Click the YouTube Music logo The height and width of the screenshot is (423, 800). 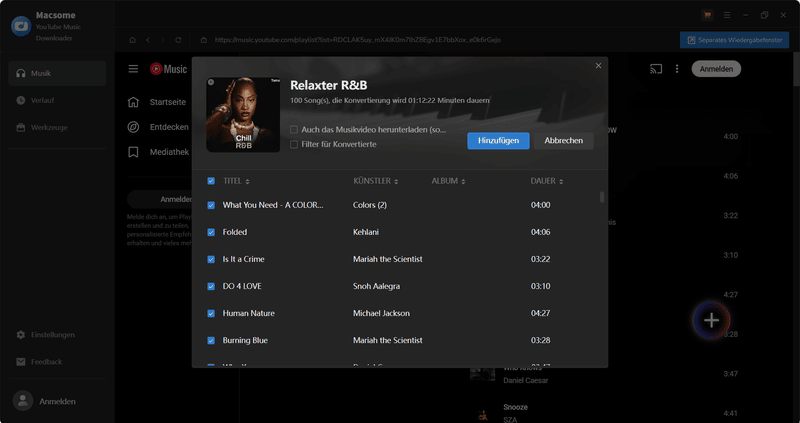click(169, 69)
